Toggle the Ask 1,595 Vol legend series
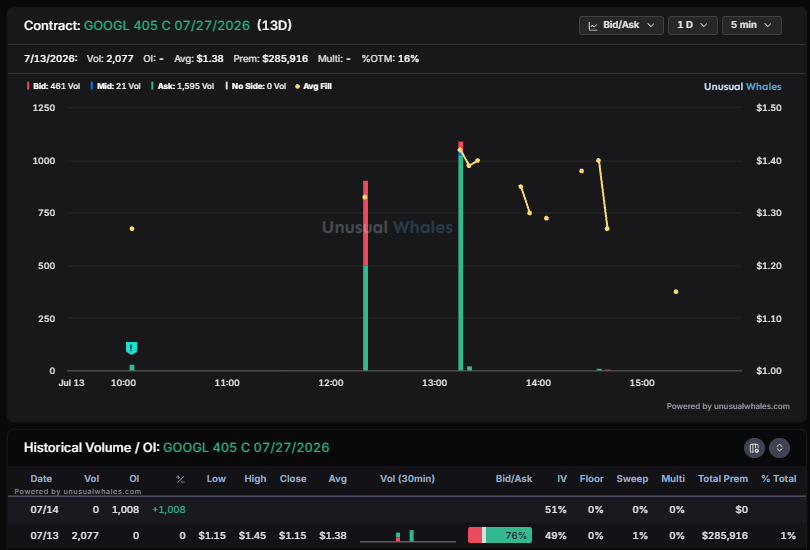 [183, 86]
